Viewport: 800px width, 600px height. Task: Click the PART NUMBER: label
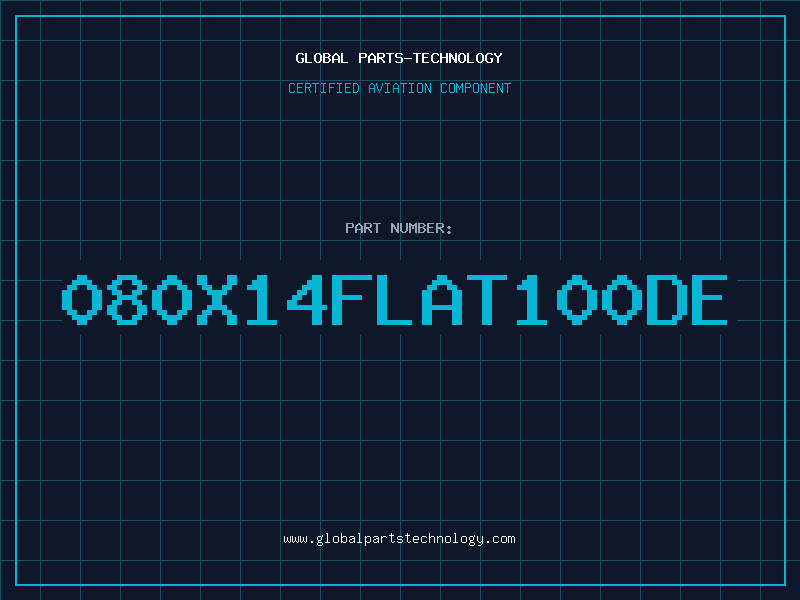click(398, 228)
